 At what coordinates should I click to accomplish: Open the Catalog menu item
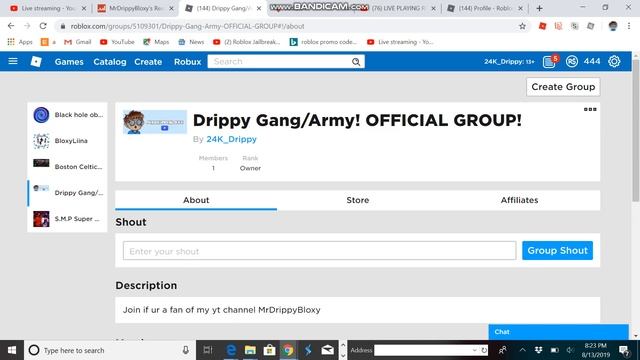coord(110,62)
